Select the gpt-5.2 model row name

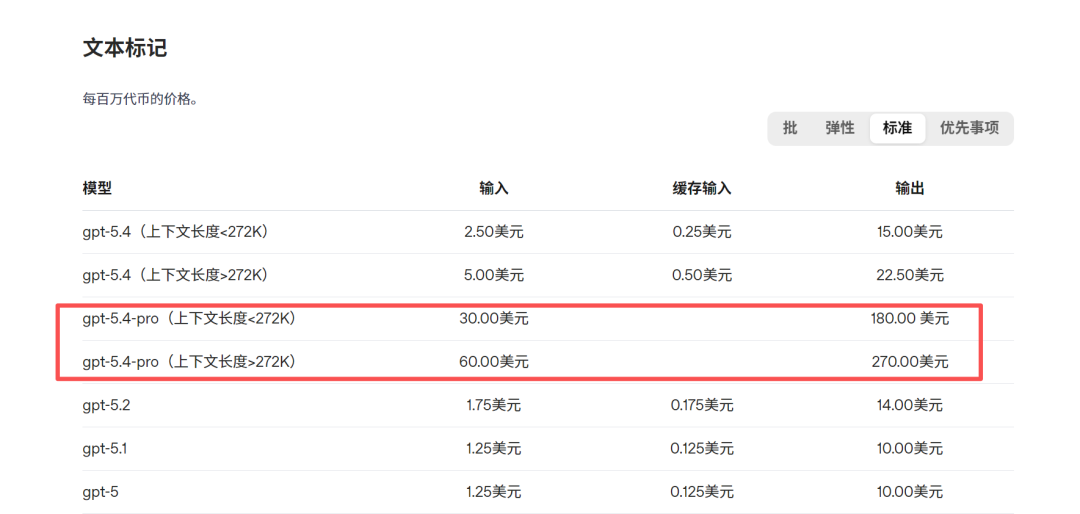pos(106,405)
